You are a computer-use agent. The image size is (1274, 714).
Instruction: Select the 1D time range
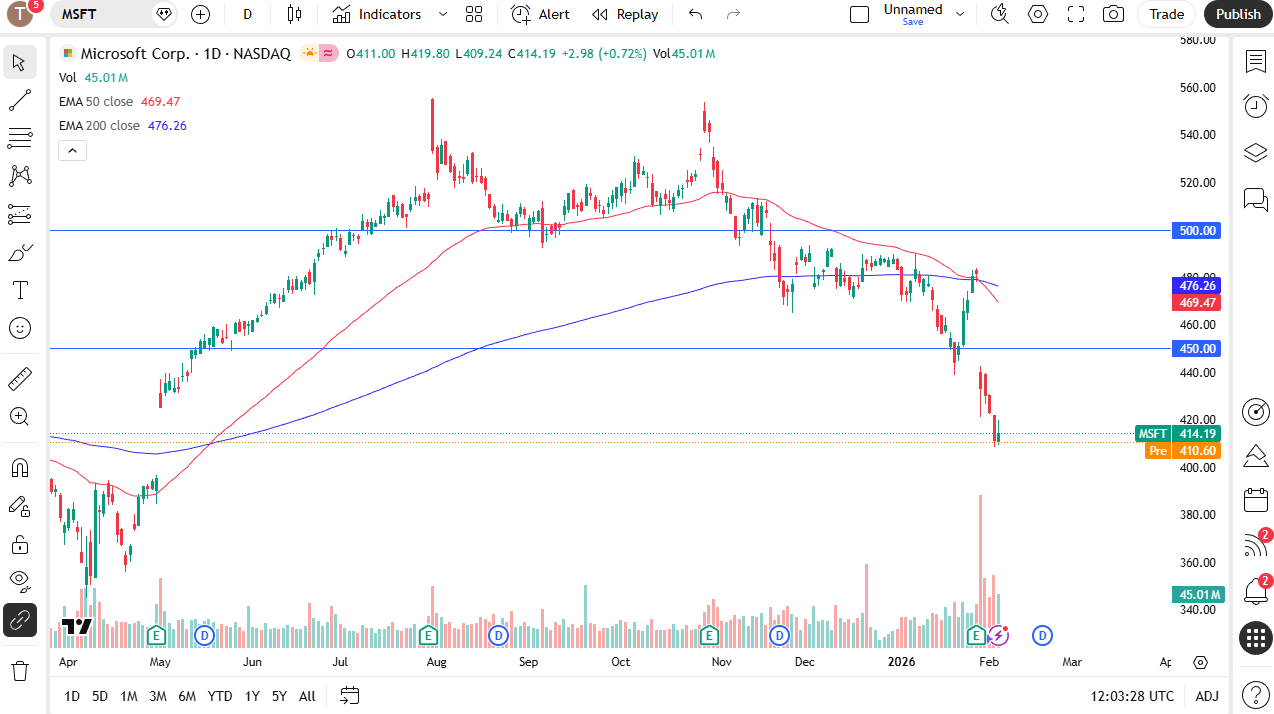pos(72,696)
